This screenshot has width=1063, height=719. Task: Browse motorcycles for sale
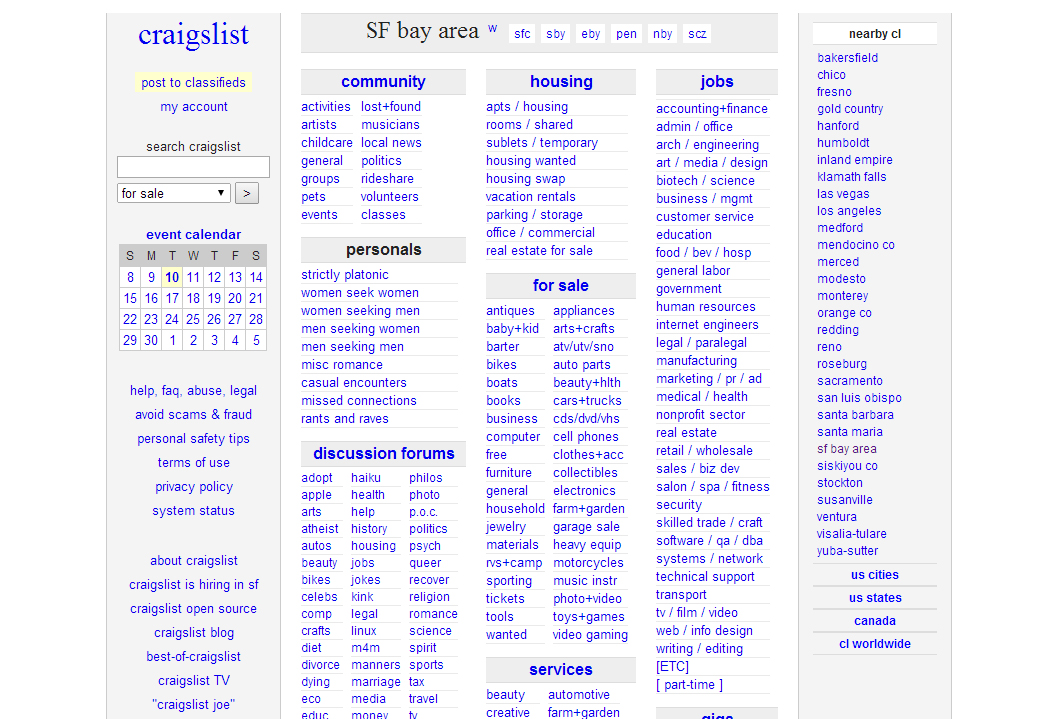pyautogui.click(x=588, y=562)
